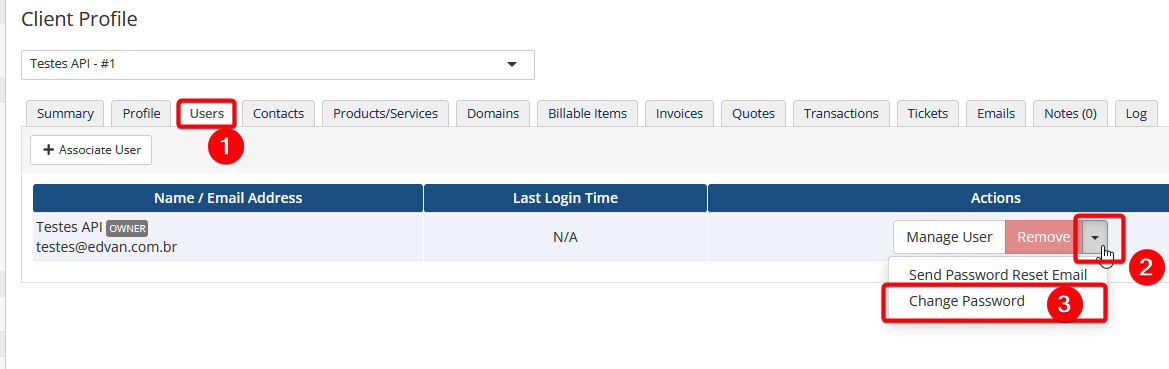Viewport: 1169px width, 369px height.
Task: Expand the Testes API client dropdown
Action: (277, 64)
